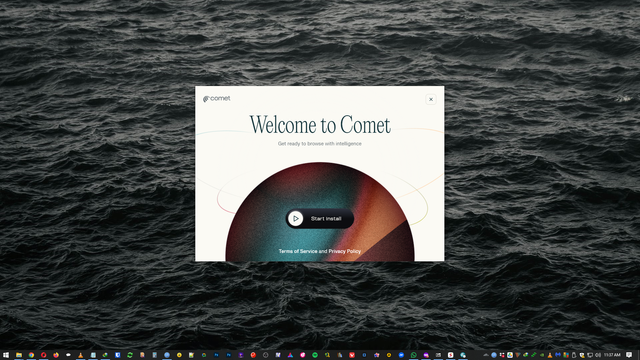Open the Windows Start menu
Viewport: 640px width, 360px height.
click(6, 355)
